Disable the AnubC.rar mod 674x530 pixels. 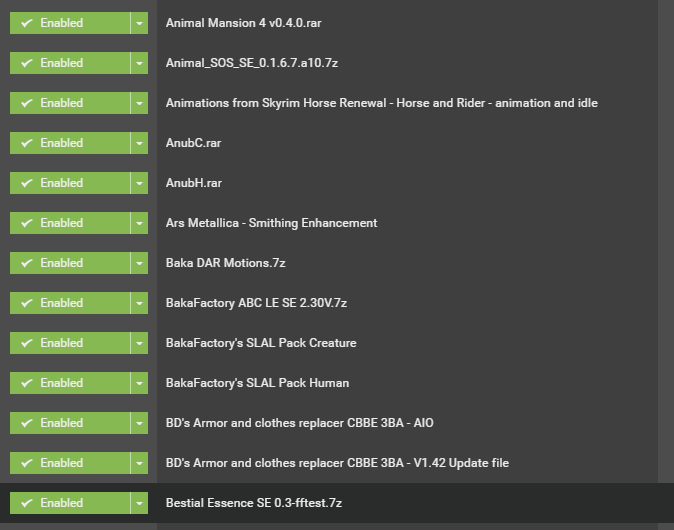click(70, 143)
